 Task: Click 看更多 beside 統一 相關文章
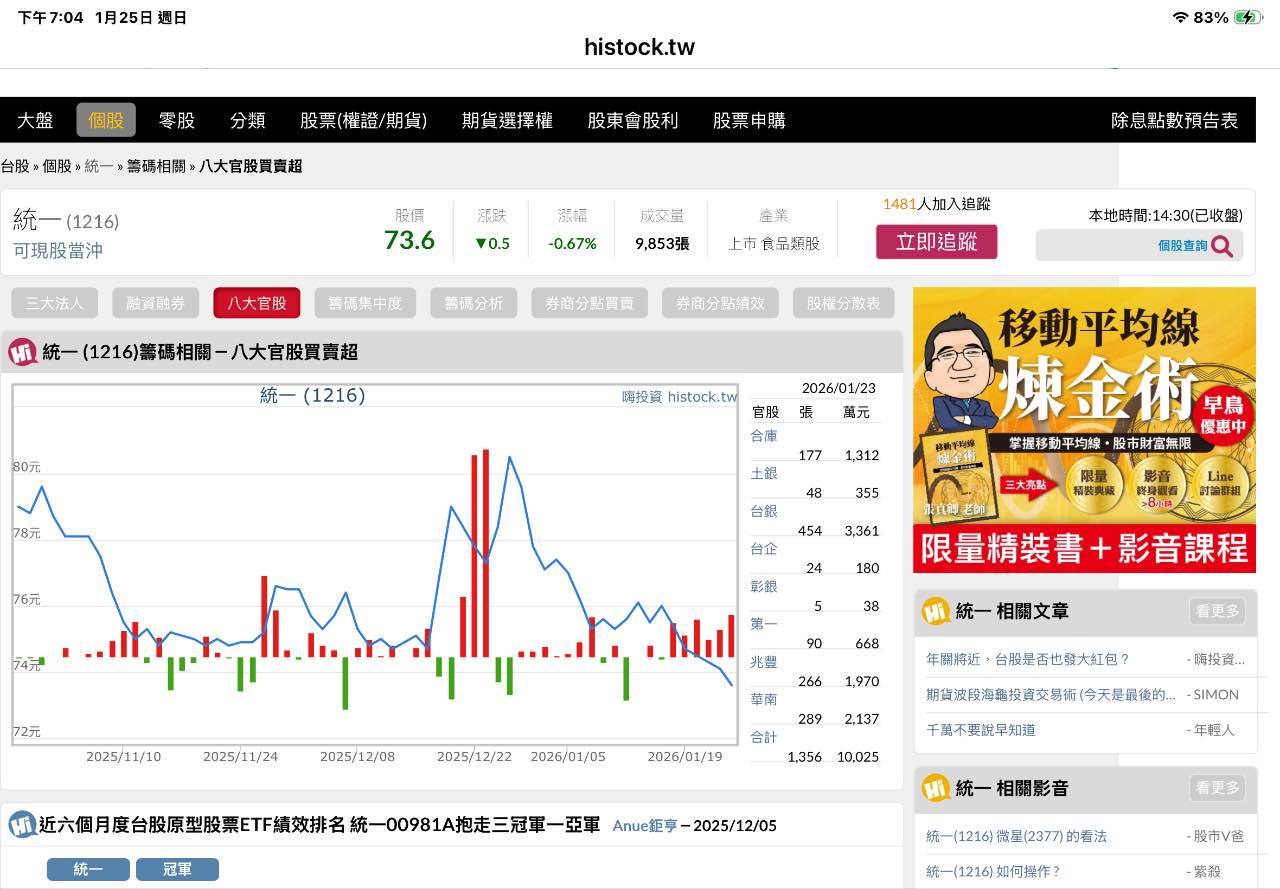[1217, 610]
